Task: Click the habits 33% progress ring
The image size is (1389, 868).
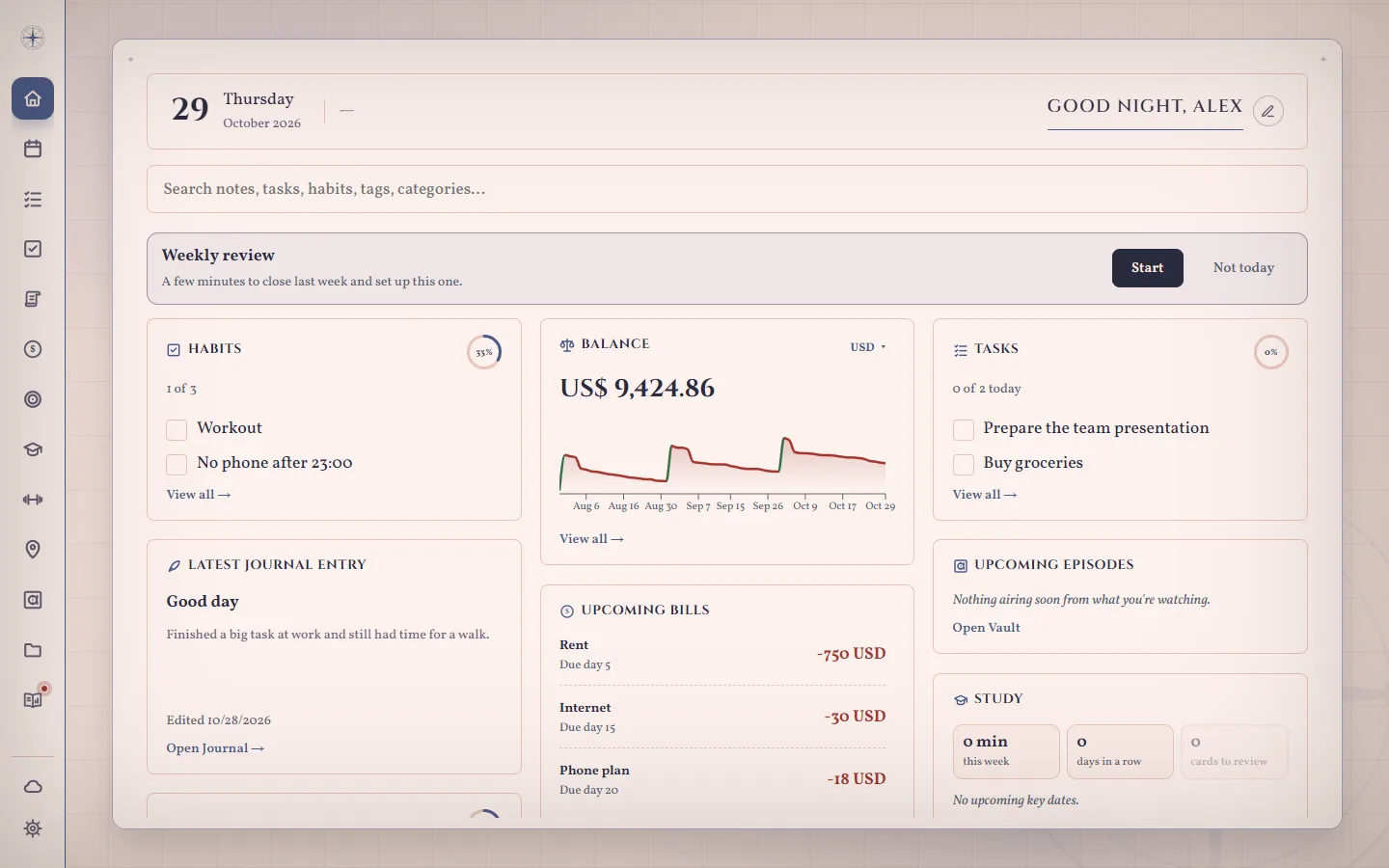Action: pyautogui.click(x=484, y=352)
